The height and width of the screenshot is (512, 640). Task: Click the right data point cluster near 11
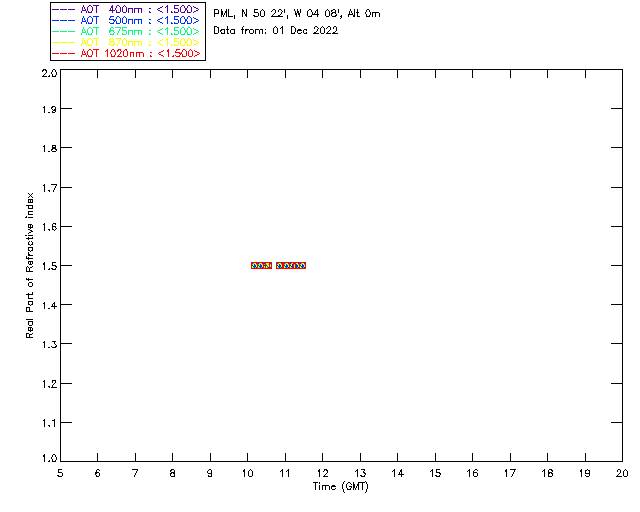pos(291,265)
